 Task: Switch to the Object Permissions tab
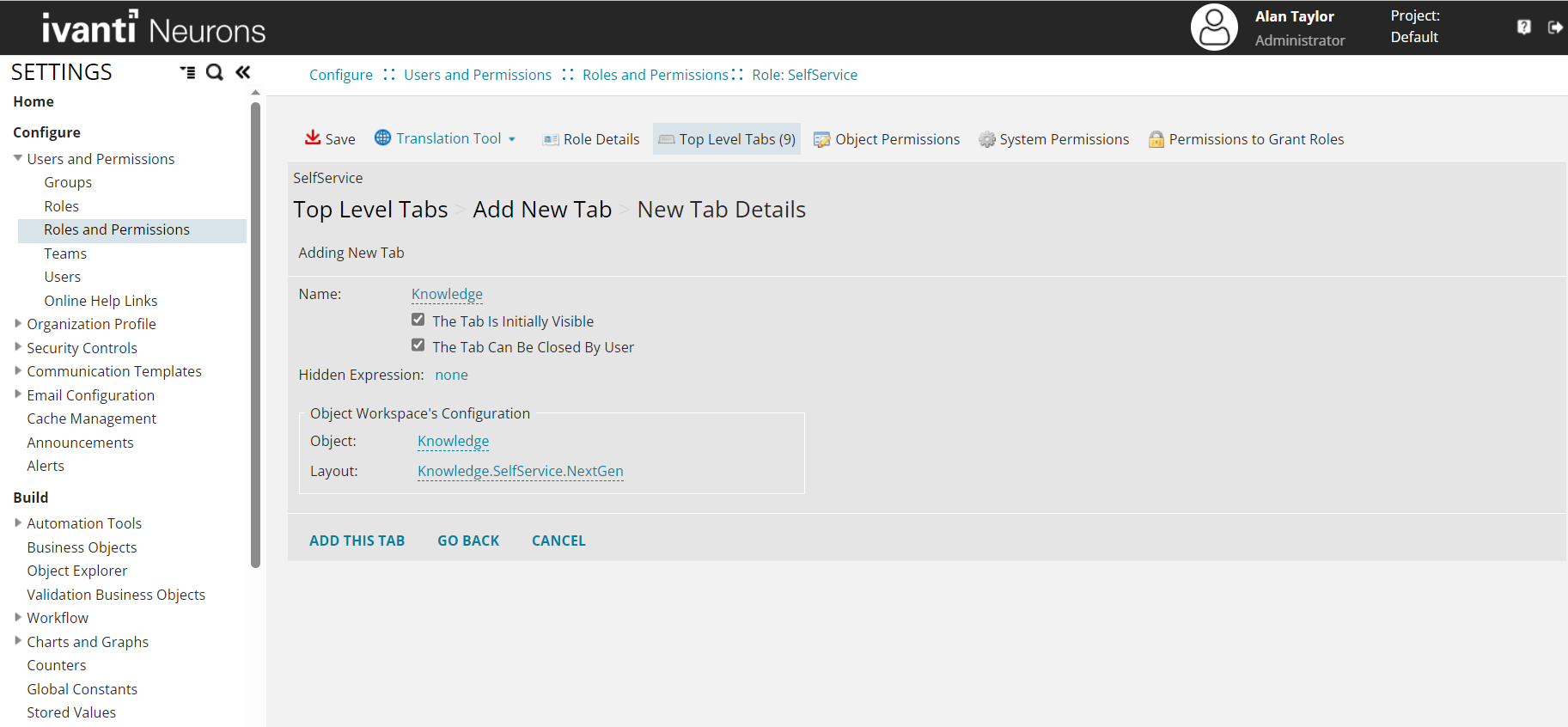pyautogui.click(x=887, y=139)
